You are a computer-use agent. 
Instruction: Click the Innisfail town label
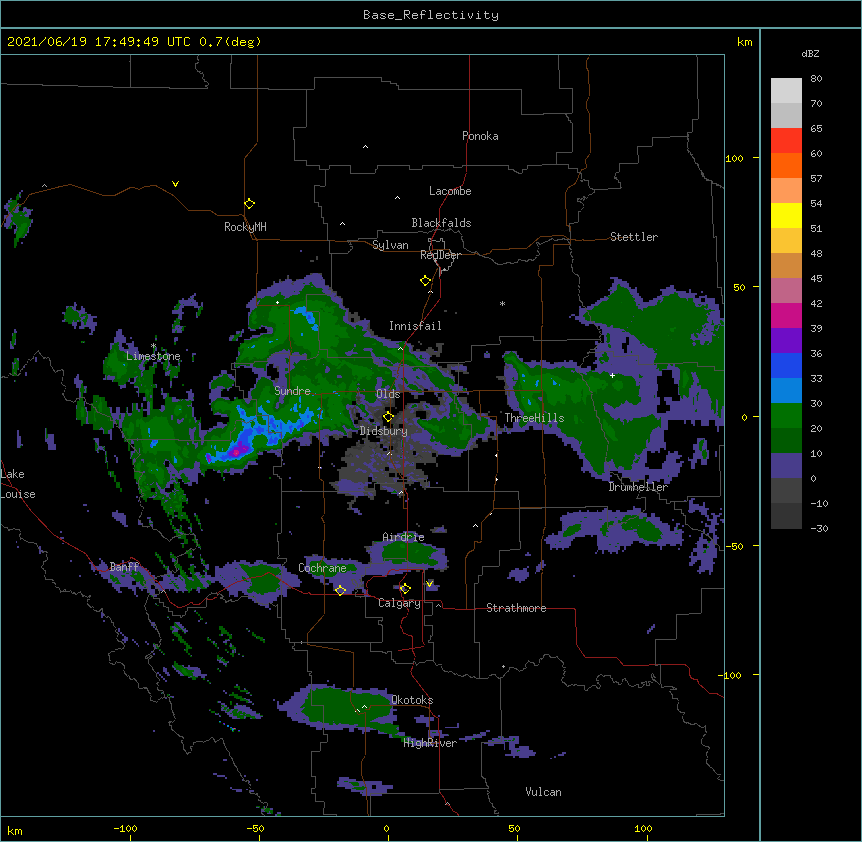[x=415, y=326]
